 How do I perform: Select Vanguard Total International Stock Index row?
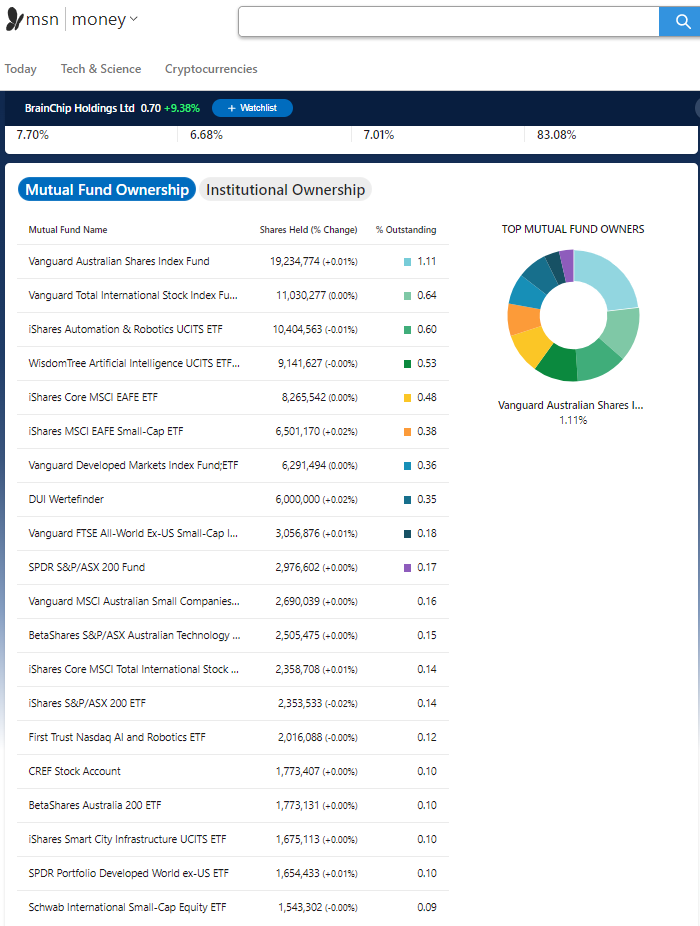[x=233, y=295]
